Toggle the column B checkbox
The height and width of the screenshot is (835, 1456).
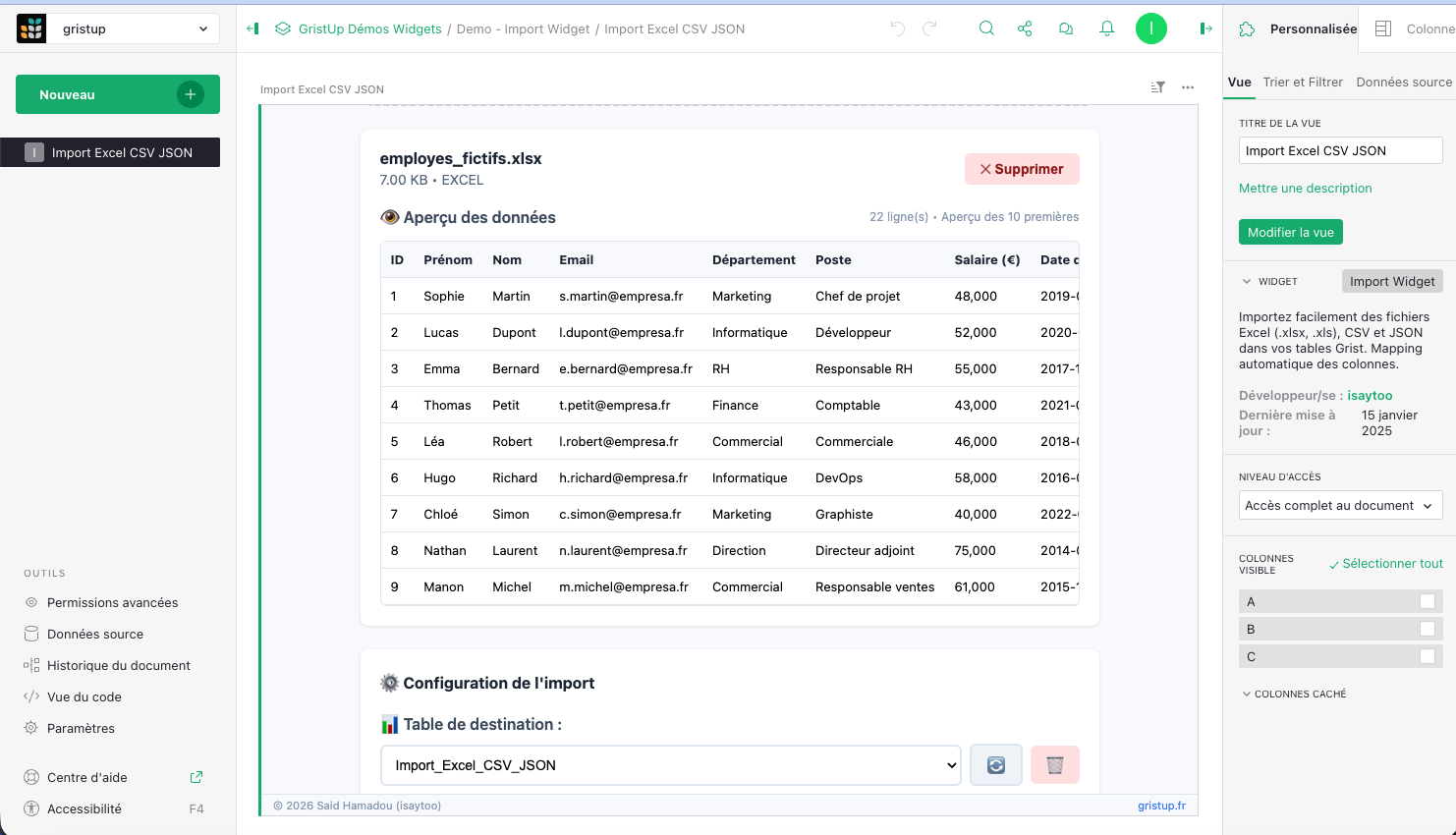pos(1428,629)
